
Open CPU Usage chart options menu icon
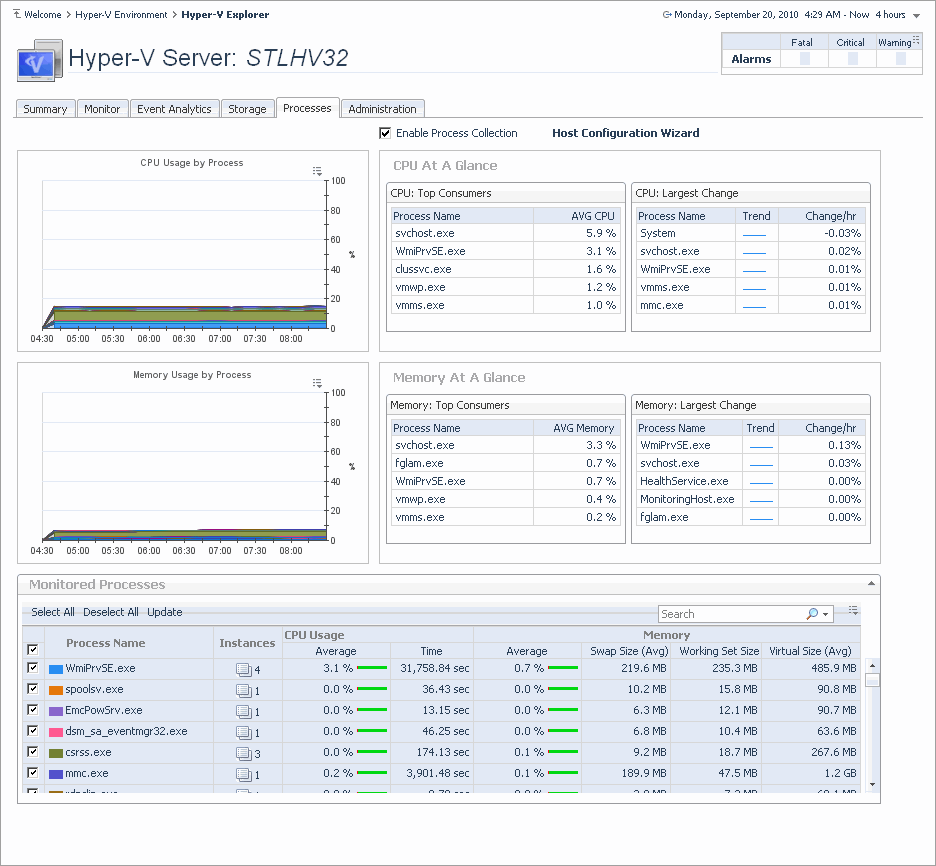(317, 171)
